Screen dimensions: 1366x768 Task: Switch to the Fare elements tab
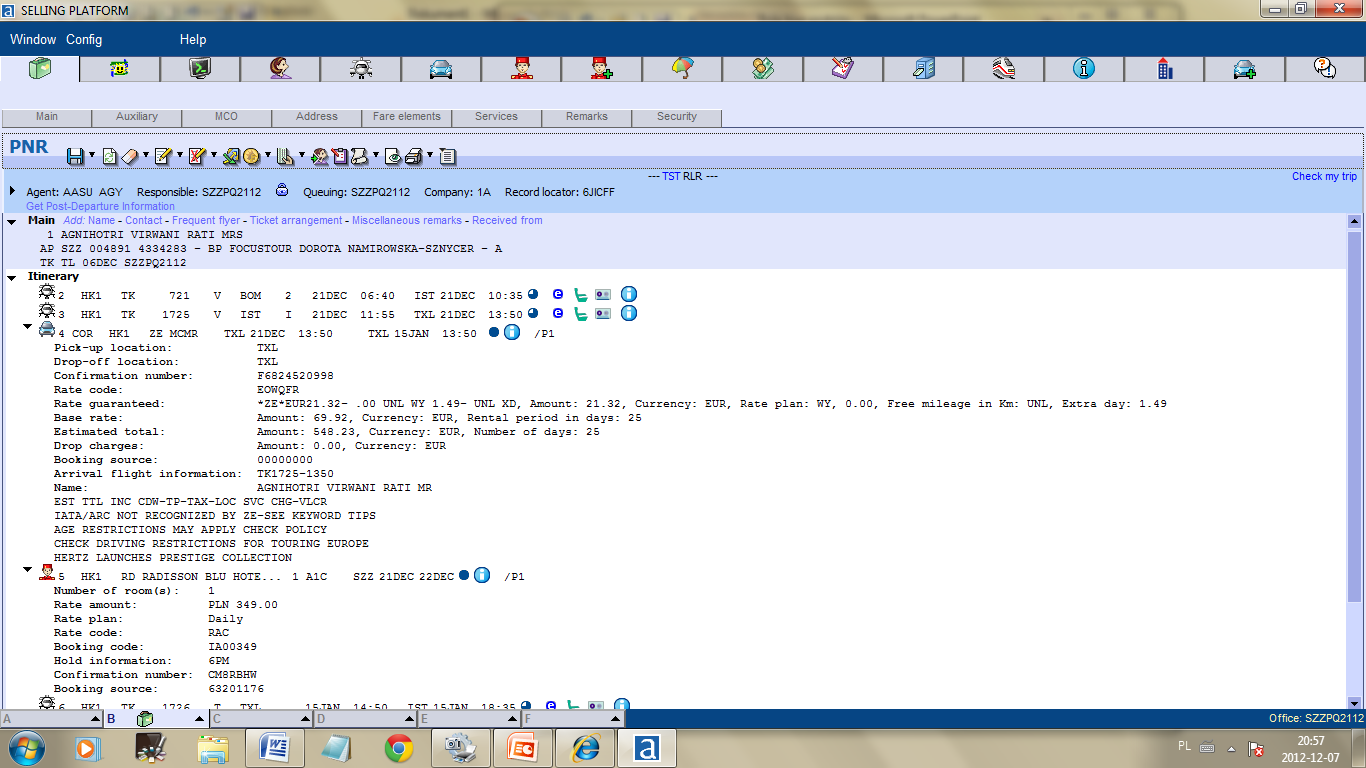(407, 117)
